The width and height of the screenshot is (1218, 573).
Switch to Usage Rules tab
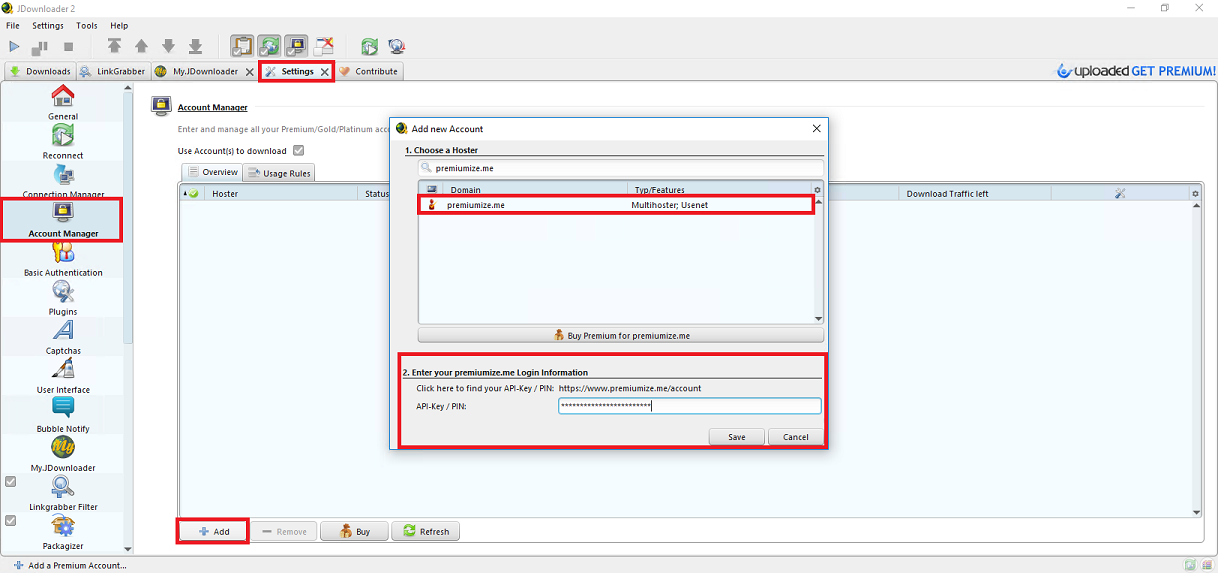pyautogui.click(x=279, y=173)
